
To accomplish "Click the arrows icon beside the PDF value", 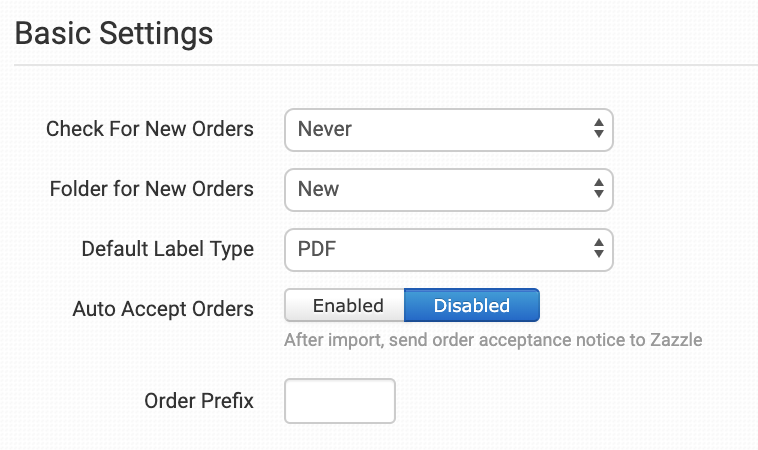I will click(x=598, y=249).
